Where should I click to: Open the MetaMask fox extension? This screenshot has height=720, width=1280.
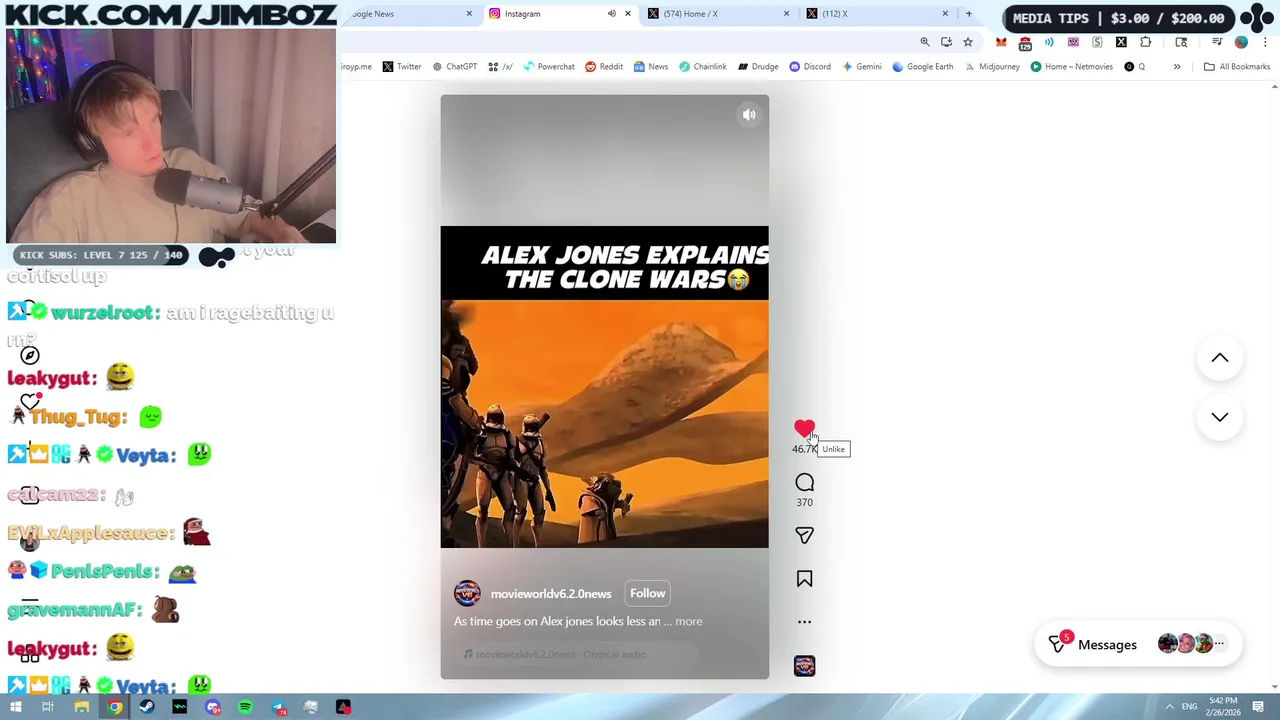(x=1001, y=42)
